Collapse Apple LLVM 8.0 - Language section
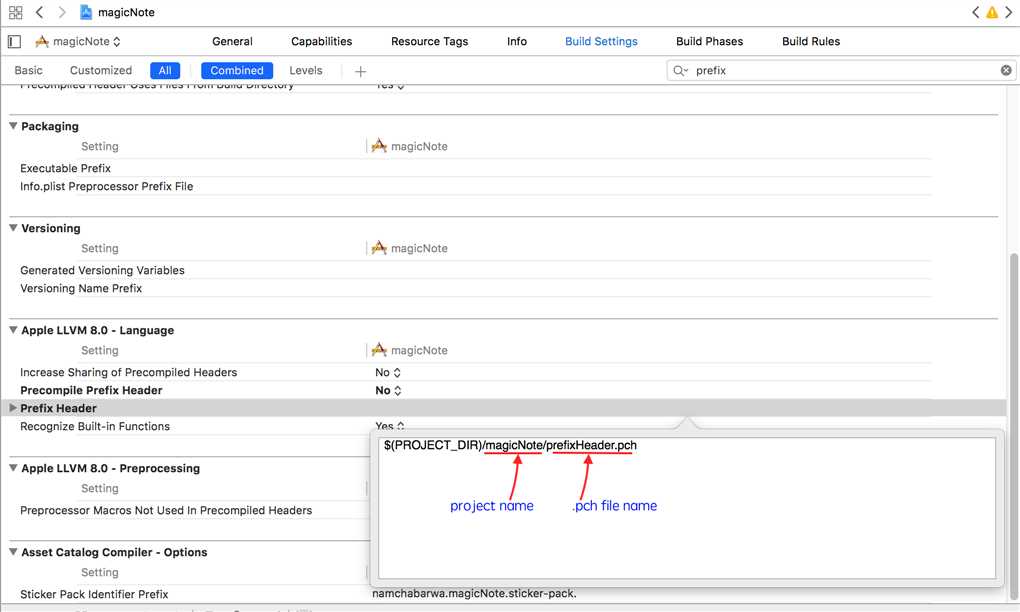 point(13,330)
